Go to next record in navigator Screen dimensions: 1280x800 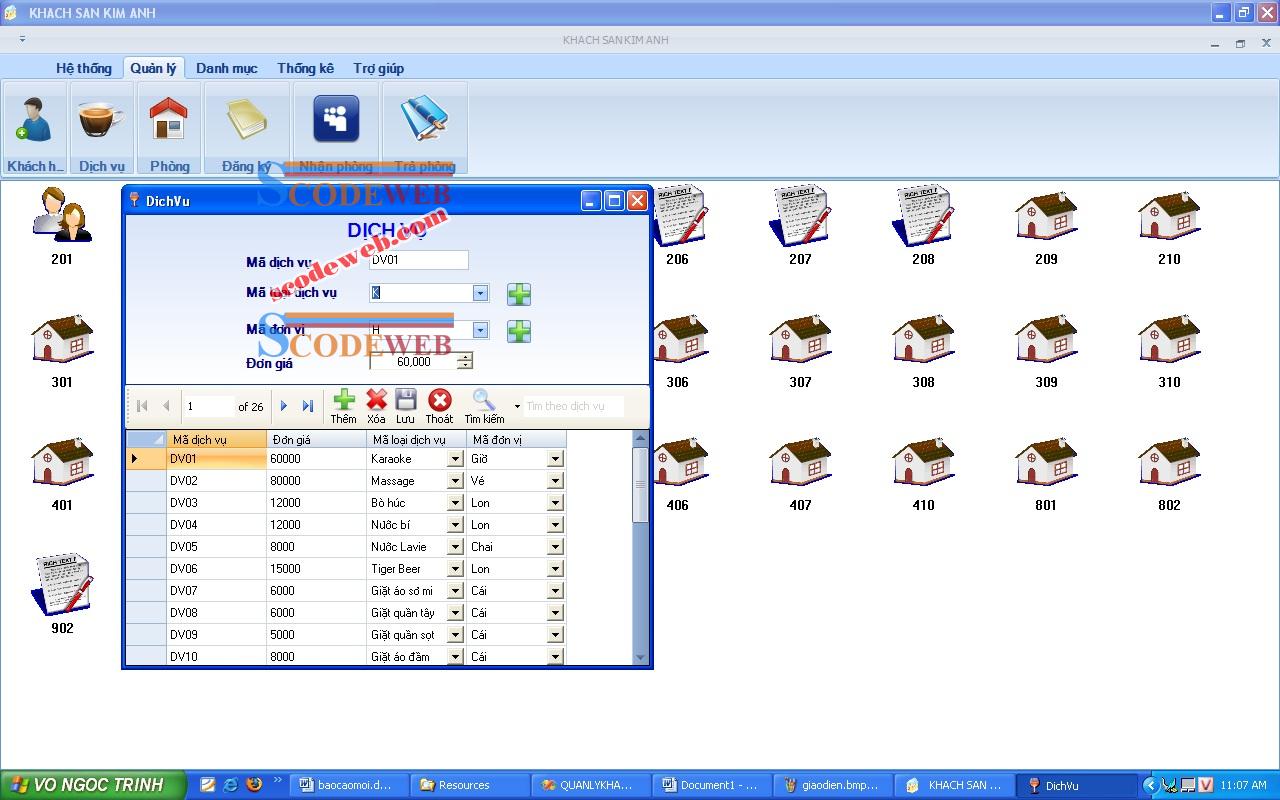(284, 406)
